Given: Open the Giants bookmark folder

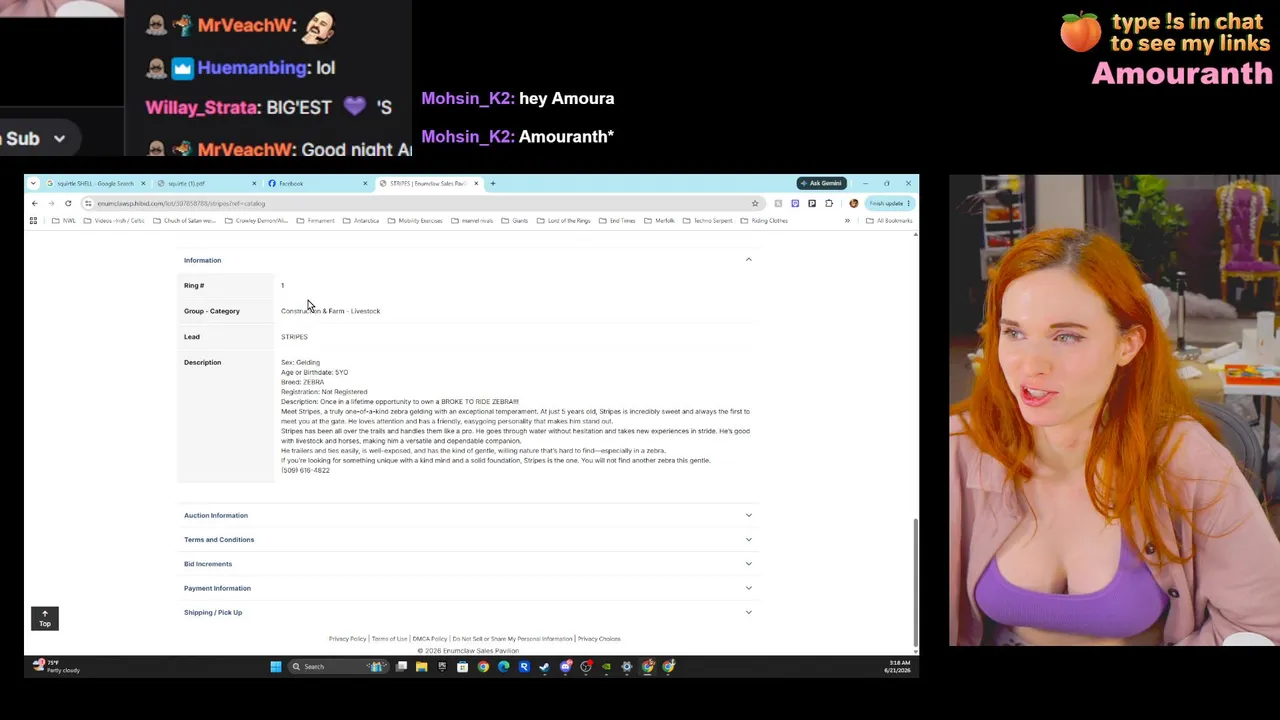Looking at the screenshot, I should [514, 221].
